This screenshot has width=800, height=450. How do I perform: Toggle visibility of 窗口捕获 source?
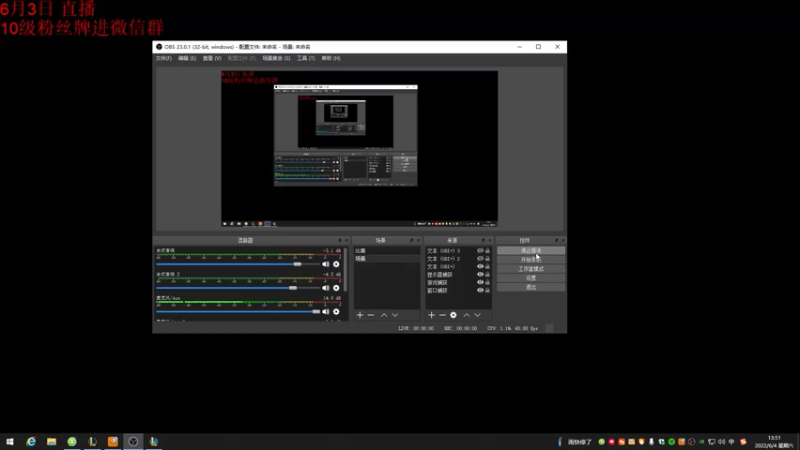pos(480,290)
